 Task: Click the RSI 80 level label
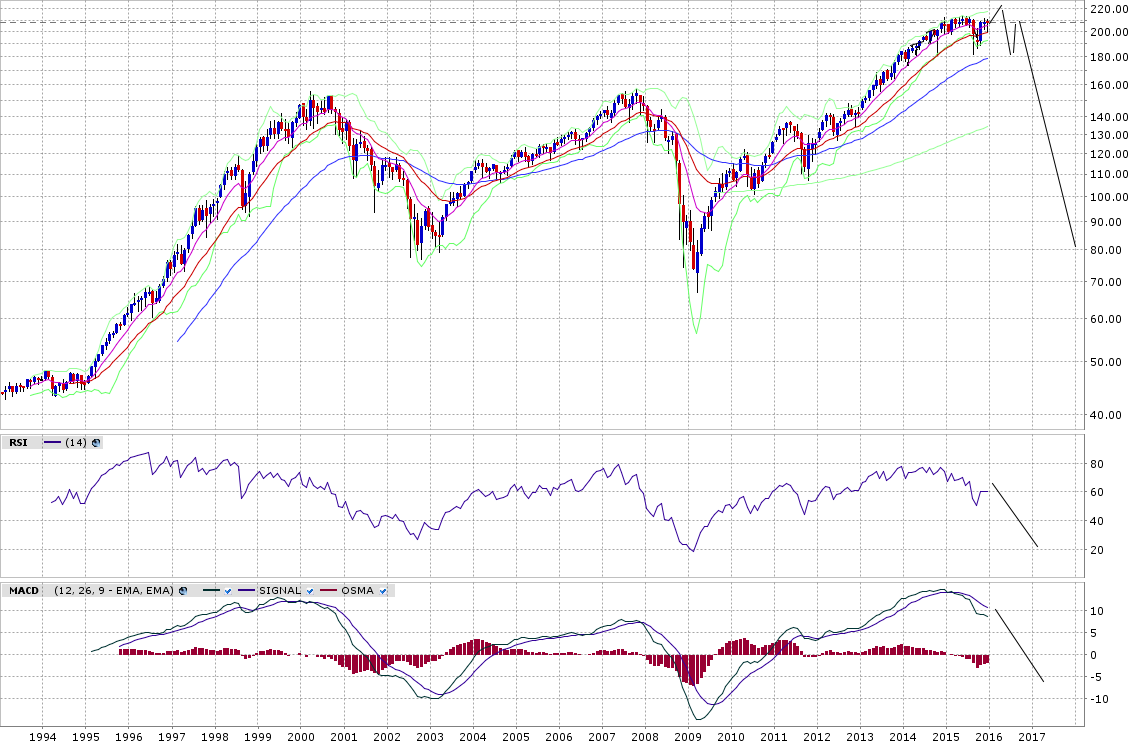pos(1097,464)
